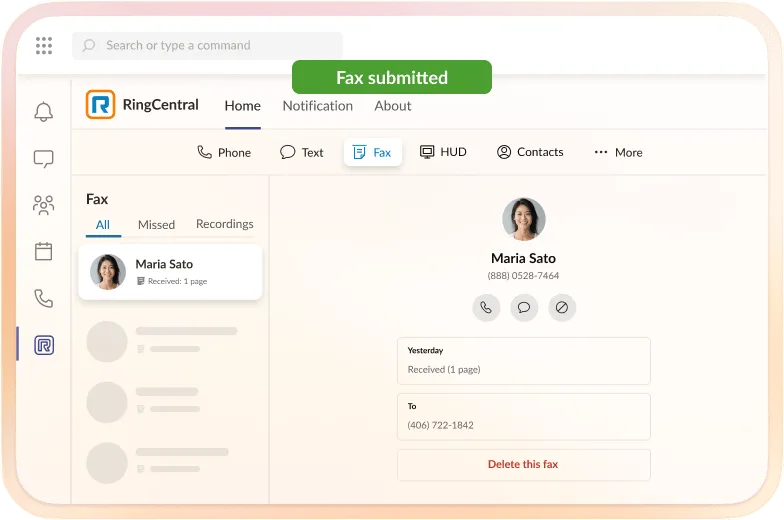Image resolution: width=784 pixels, height=520 pixels.
Task: Click the phone number (888) 0528-7464
Action: pos(524,276)
